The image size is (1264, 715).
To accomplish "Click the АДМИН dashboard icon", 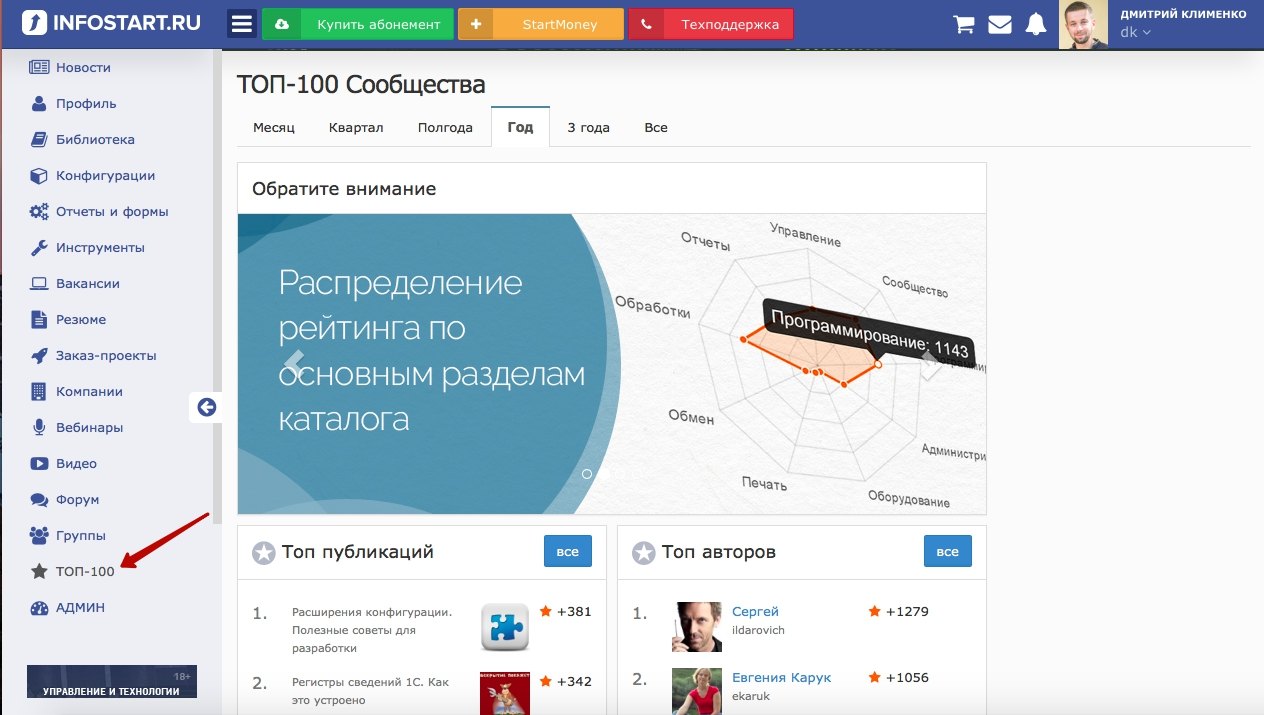I will (39, 607).
